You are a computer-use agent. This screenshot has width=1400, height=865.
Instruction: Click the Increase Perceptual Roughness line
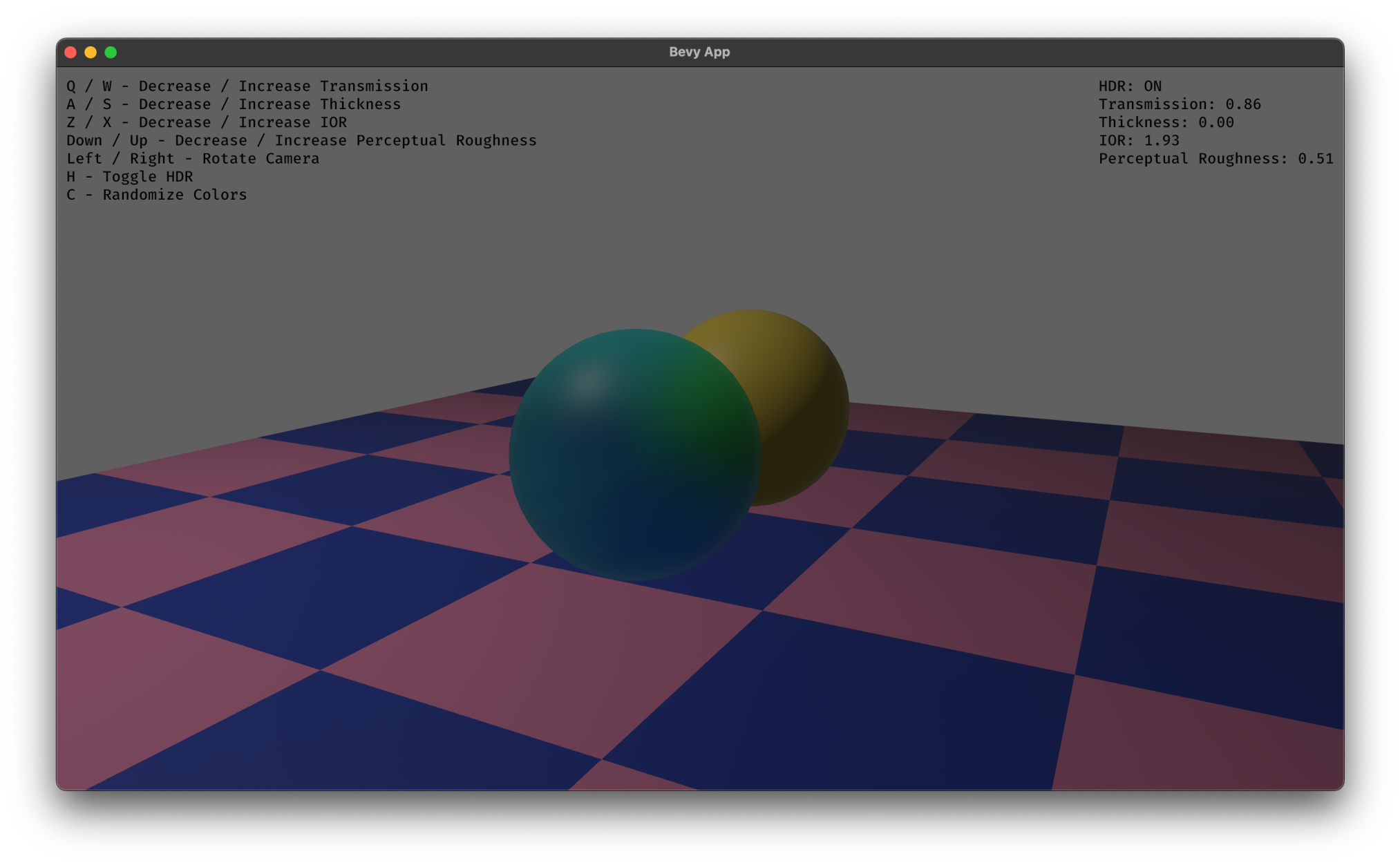coord(301,141)
